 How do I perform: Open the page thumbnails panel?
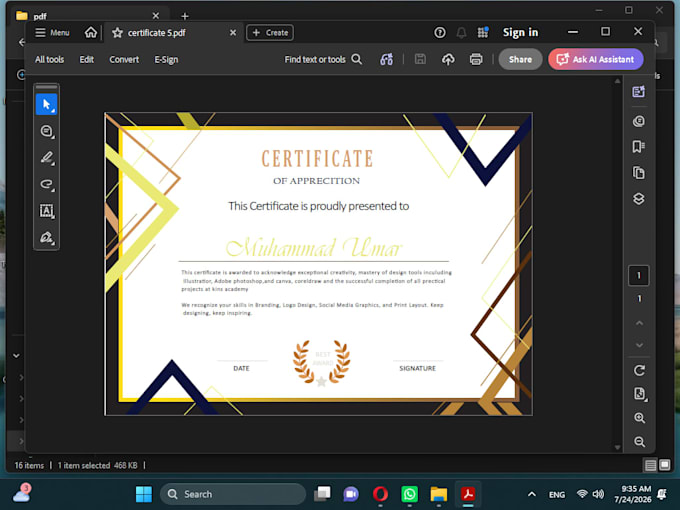coord(638,173)
